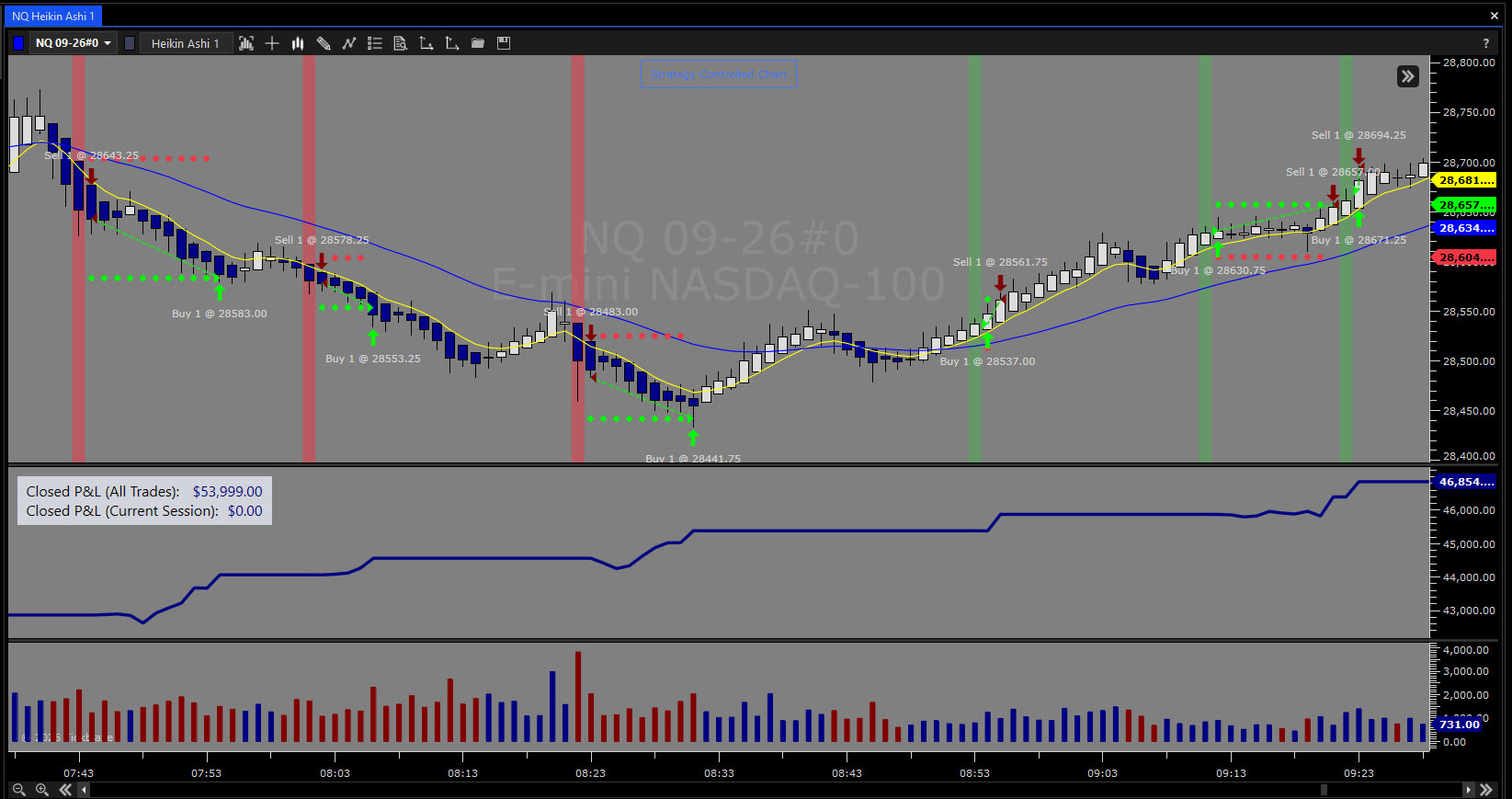Click the 28,800.00 price axis label
Screen dimensions: 1512x799
coord(1469,63)
